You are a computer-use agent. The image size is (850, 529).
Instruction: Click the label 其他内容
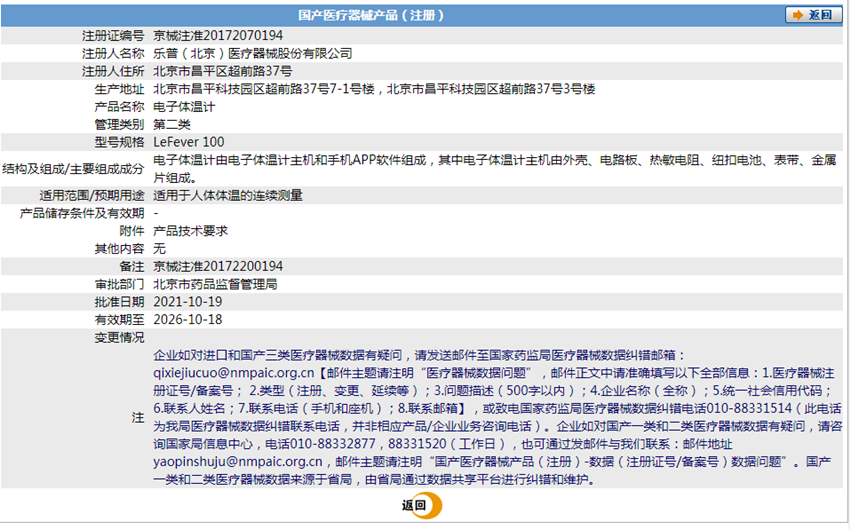119,248
